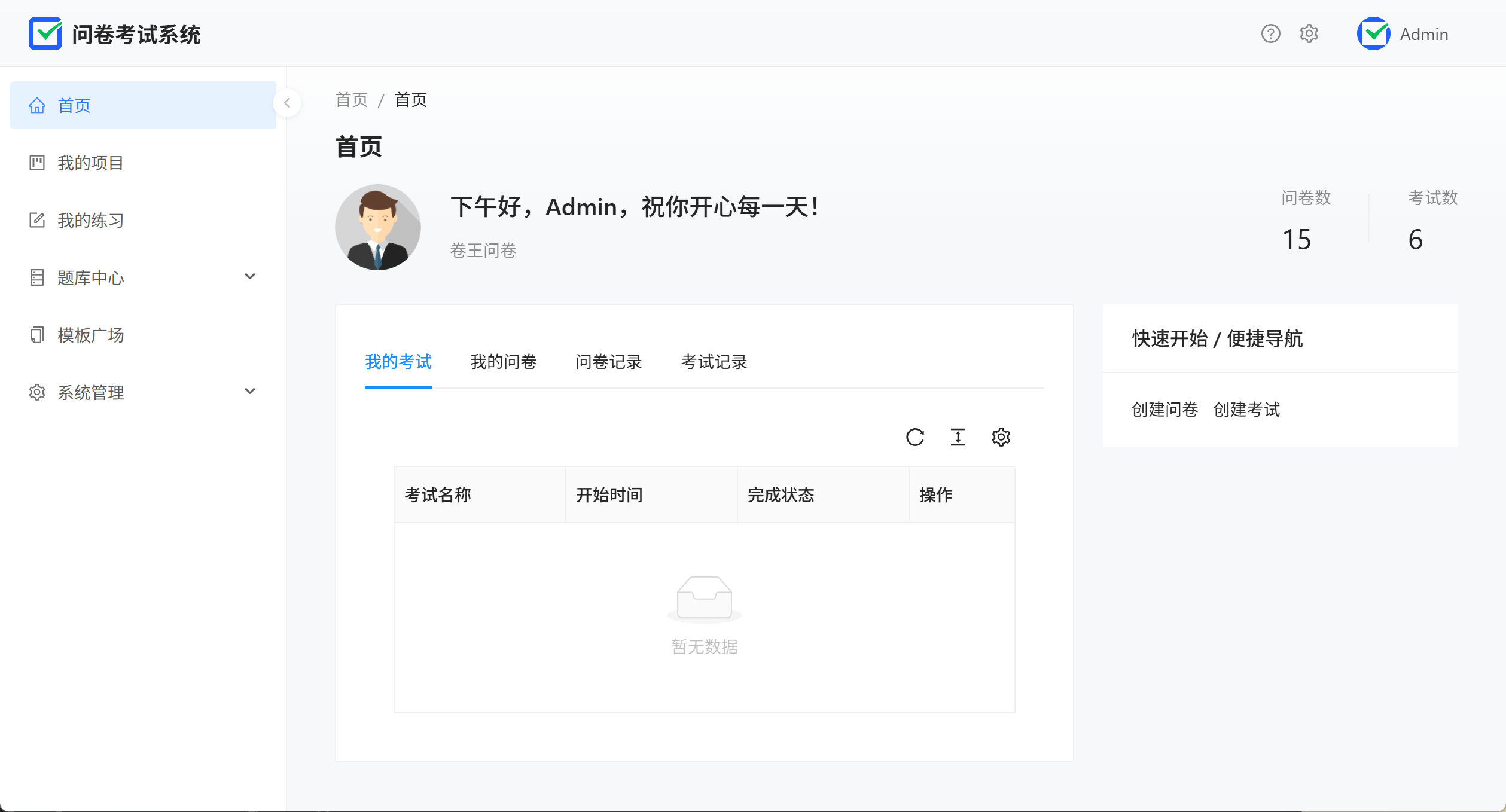1506x812 pixels.
Task: Click the 首页 home icon in sidebar
Action: pyautogui.click(x=37, y=105)
